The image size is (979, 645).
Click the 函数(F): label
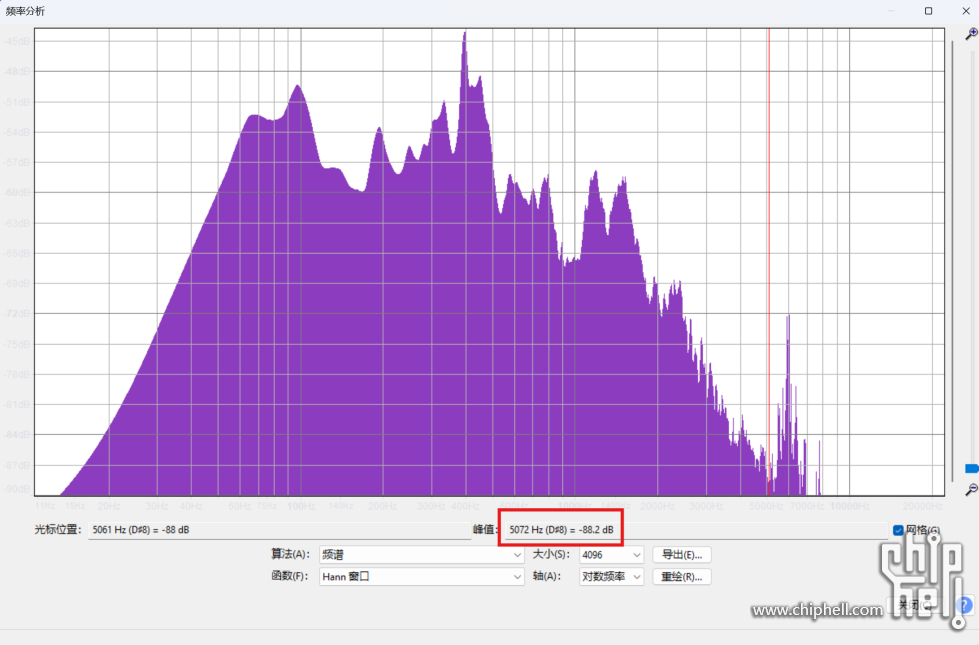290,576
